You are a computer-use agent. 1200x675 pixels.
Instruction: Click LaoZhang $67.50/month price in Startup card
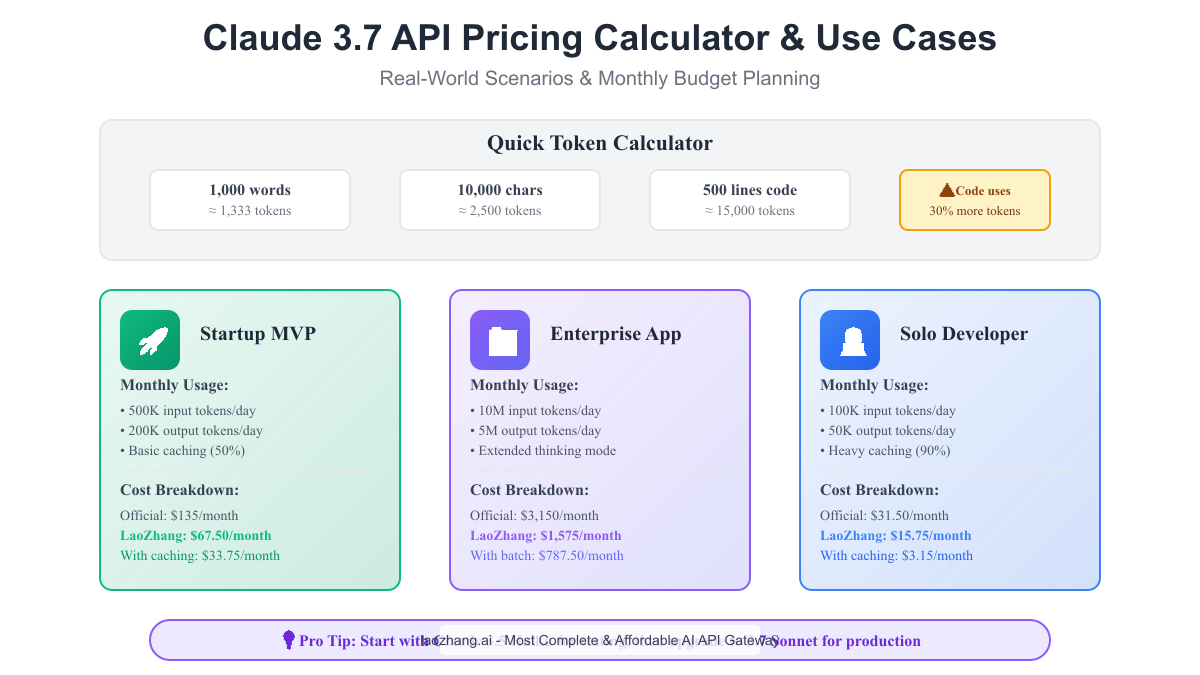coord(196,536)
